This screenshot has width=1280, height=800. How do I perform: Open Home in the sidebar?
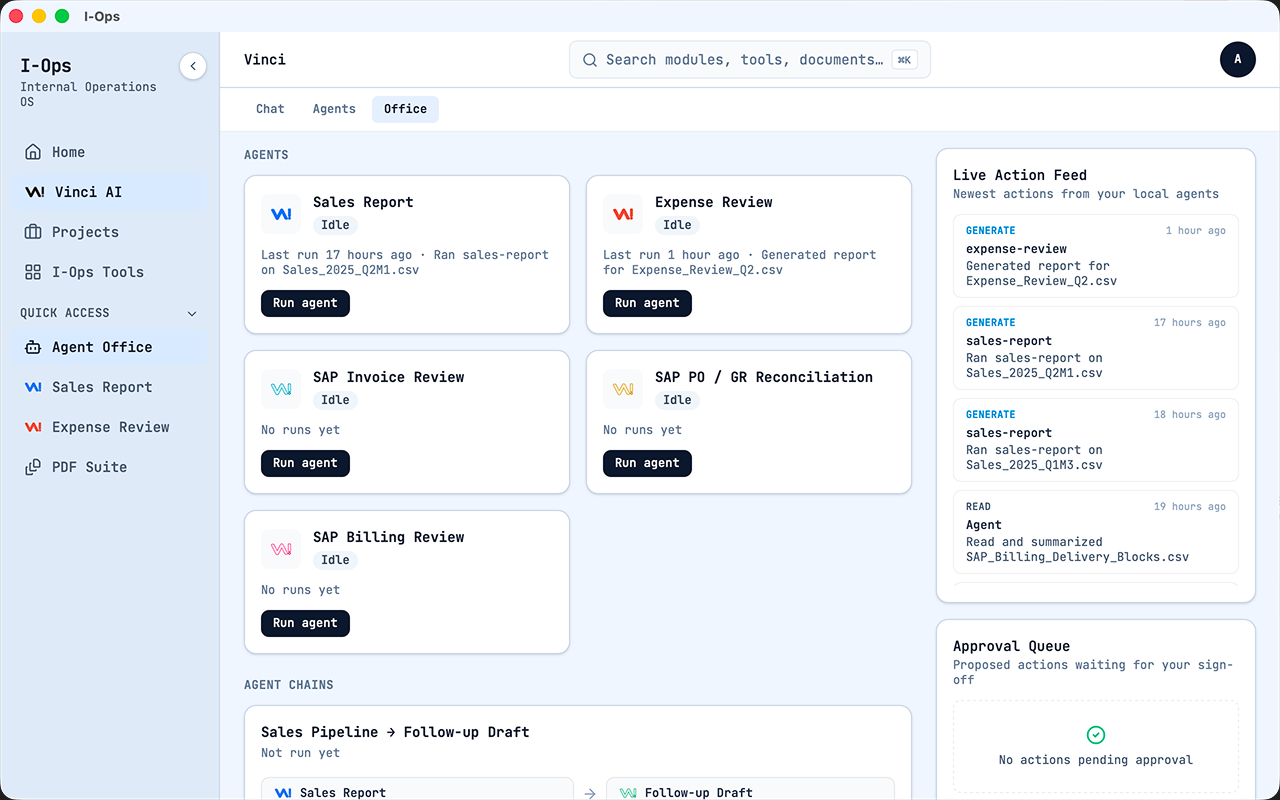tap(110, 152)
